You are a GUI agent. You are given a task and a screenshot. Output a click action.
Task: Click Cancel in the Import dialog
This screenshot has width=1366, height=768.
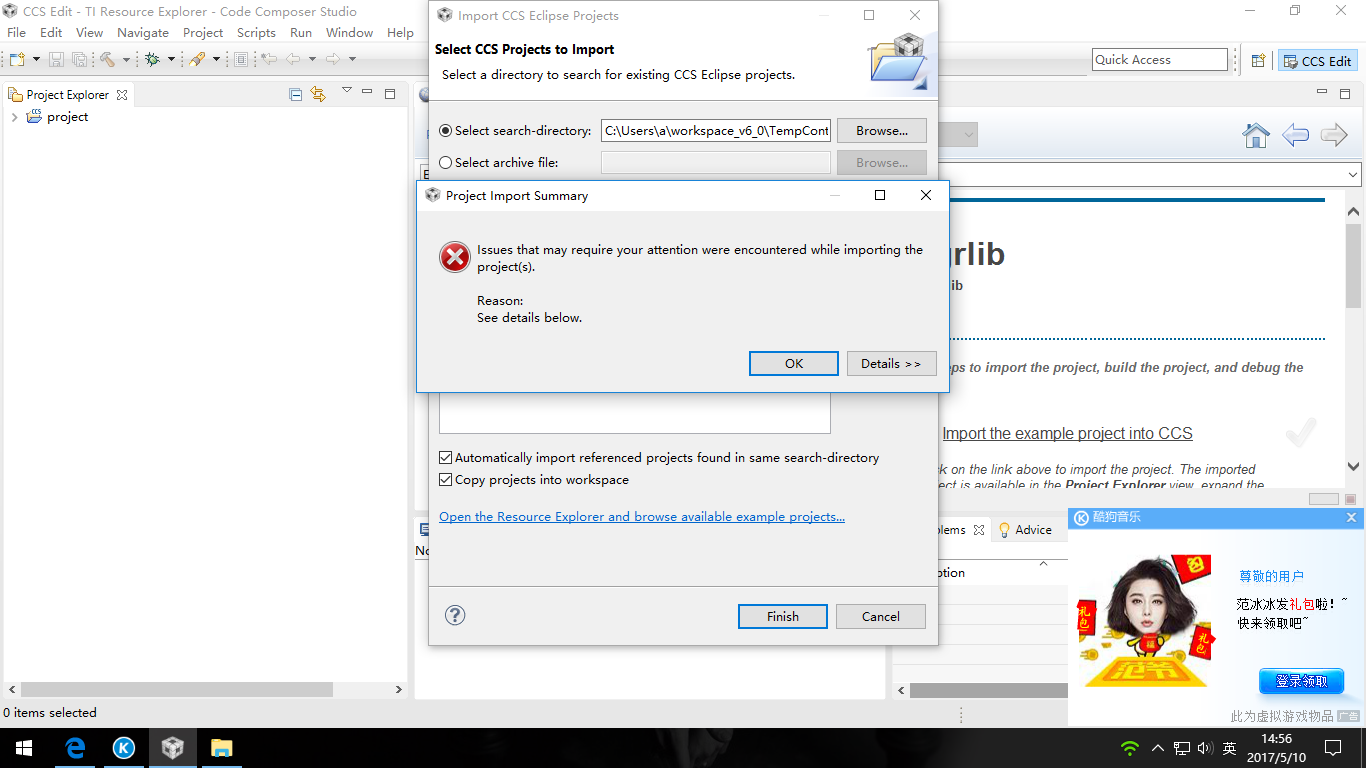pyautogui.click(x=881, y=617)
